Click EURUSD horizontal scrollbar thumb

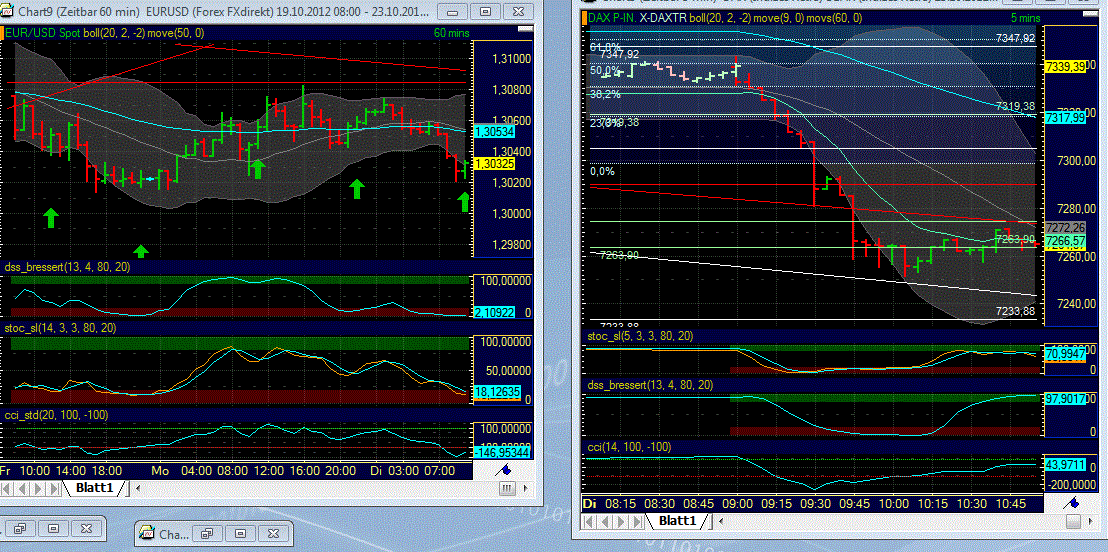click(x=507, y=488)
